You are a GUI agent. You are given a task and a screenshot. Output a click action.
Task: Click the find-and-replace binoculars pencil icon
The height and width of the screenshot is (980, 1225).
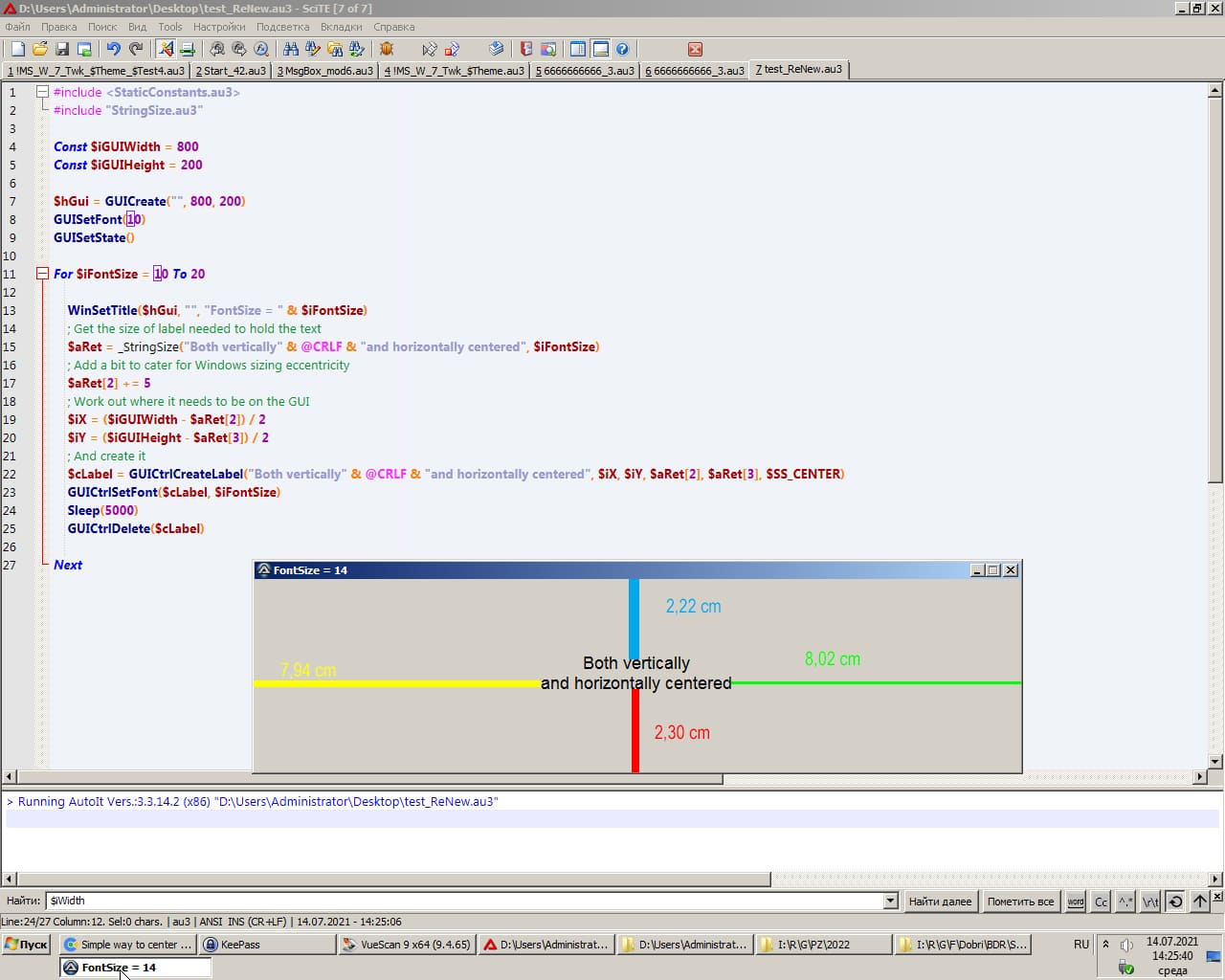click(313, 49)
